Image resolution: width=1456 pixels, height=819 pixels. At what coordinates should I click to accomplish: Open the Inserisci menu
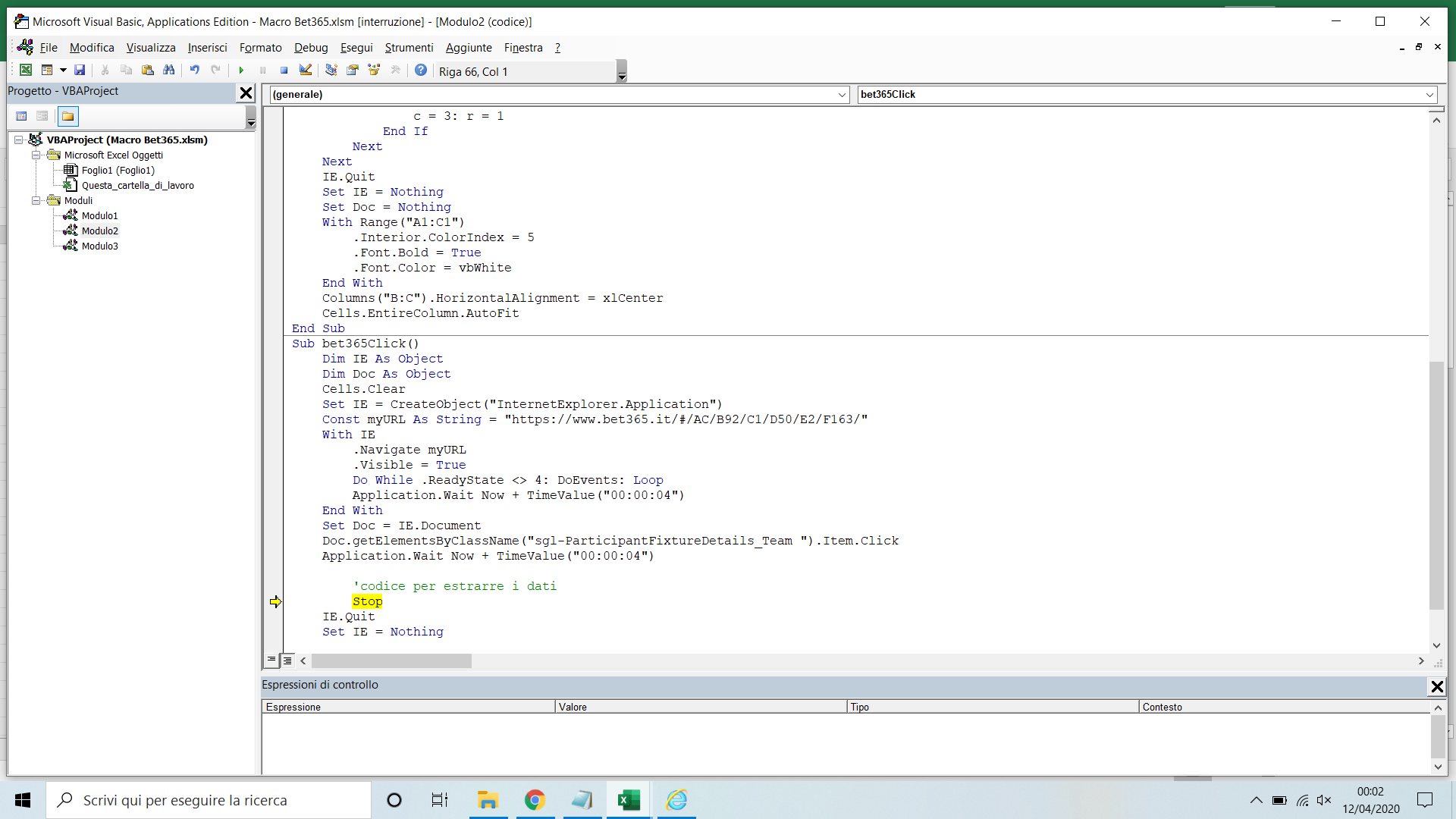(x=208, y=48)
